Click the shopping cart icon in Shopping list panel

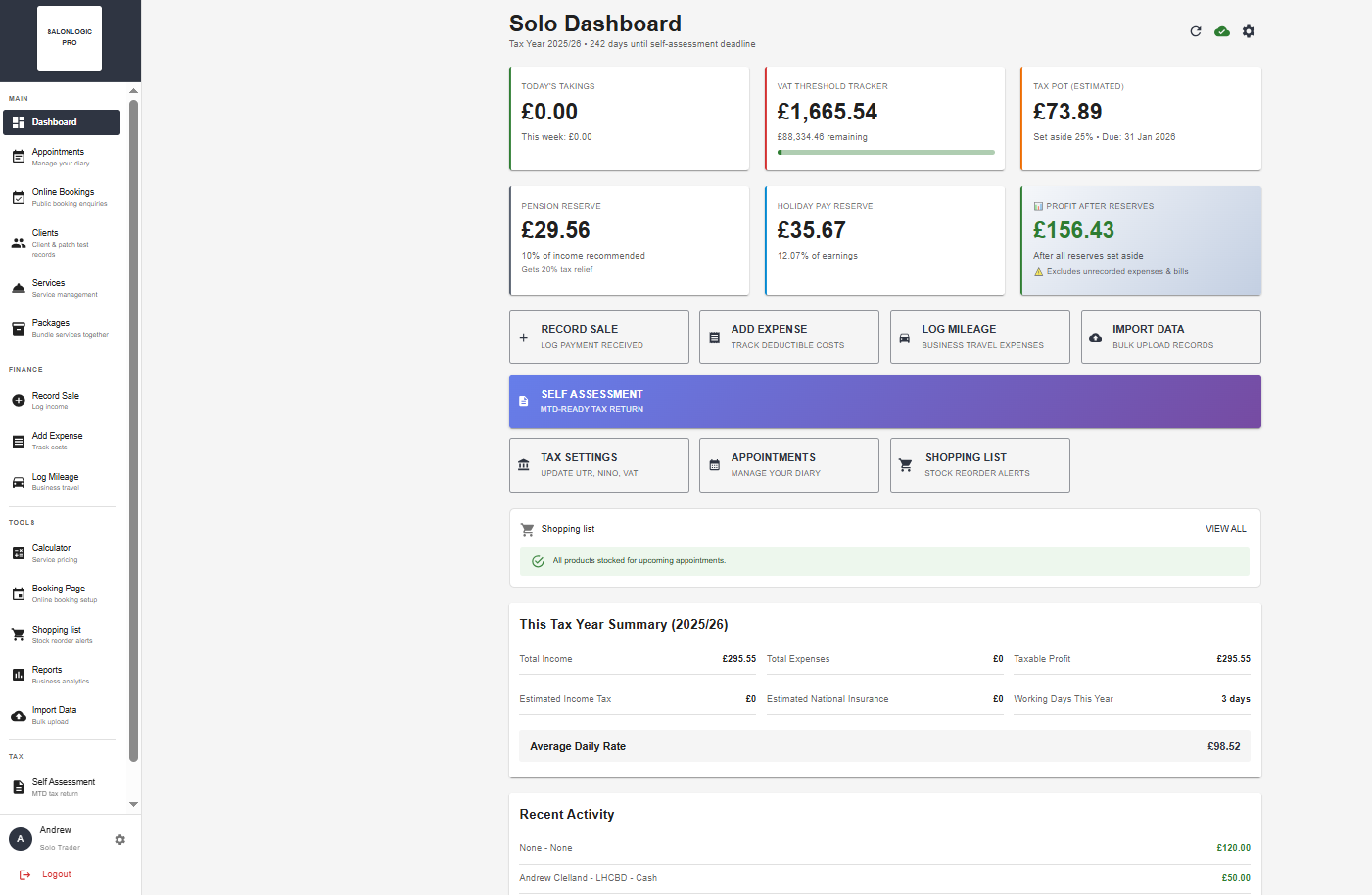click(x=528, y=529)
